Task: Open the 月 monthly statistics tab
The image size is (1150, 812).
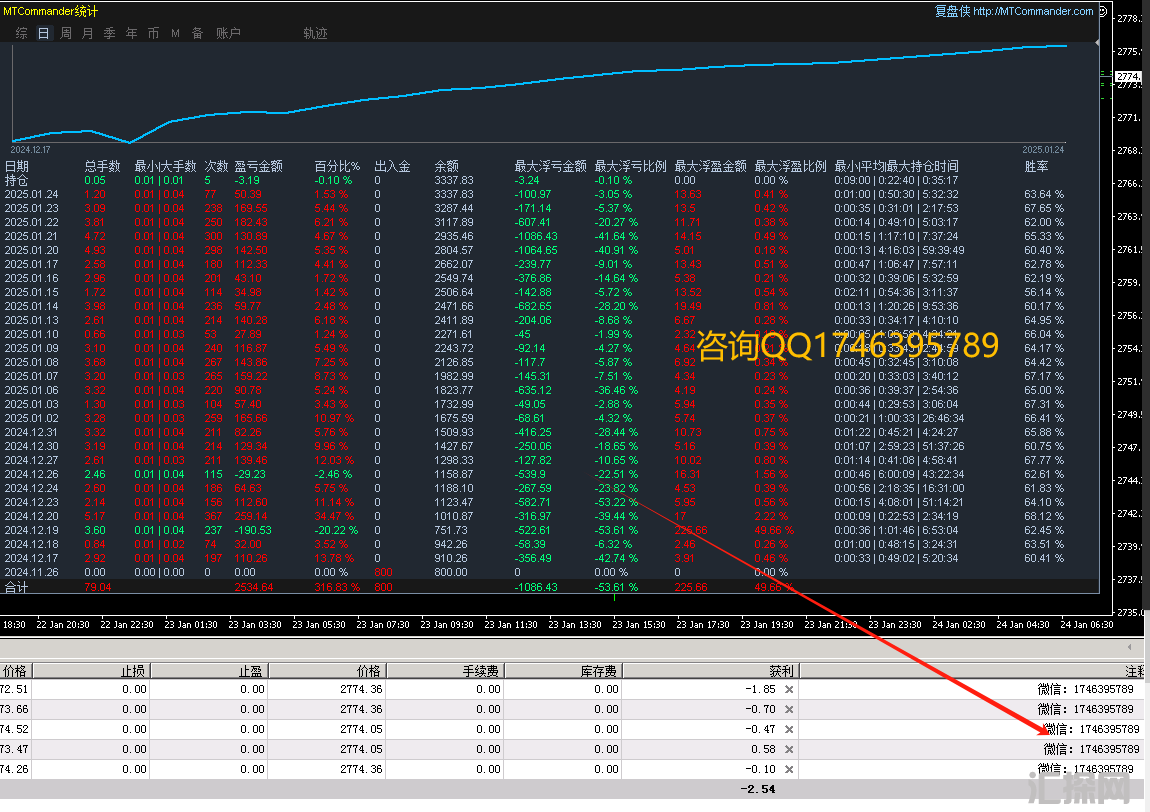Action: click(x=88, y=33)
